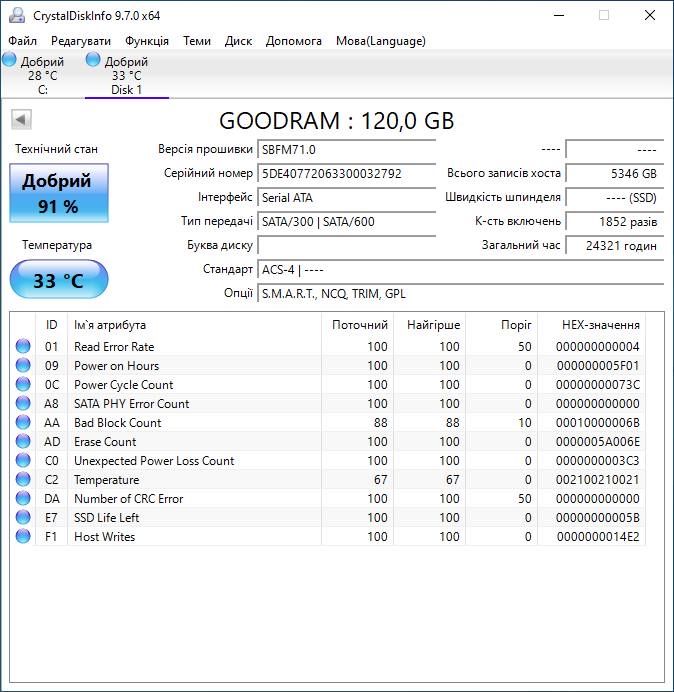Open the Диск menu
Screen dimensions: 674x692
(x=238, y=41)
